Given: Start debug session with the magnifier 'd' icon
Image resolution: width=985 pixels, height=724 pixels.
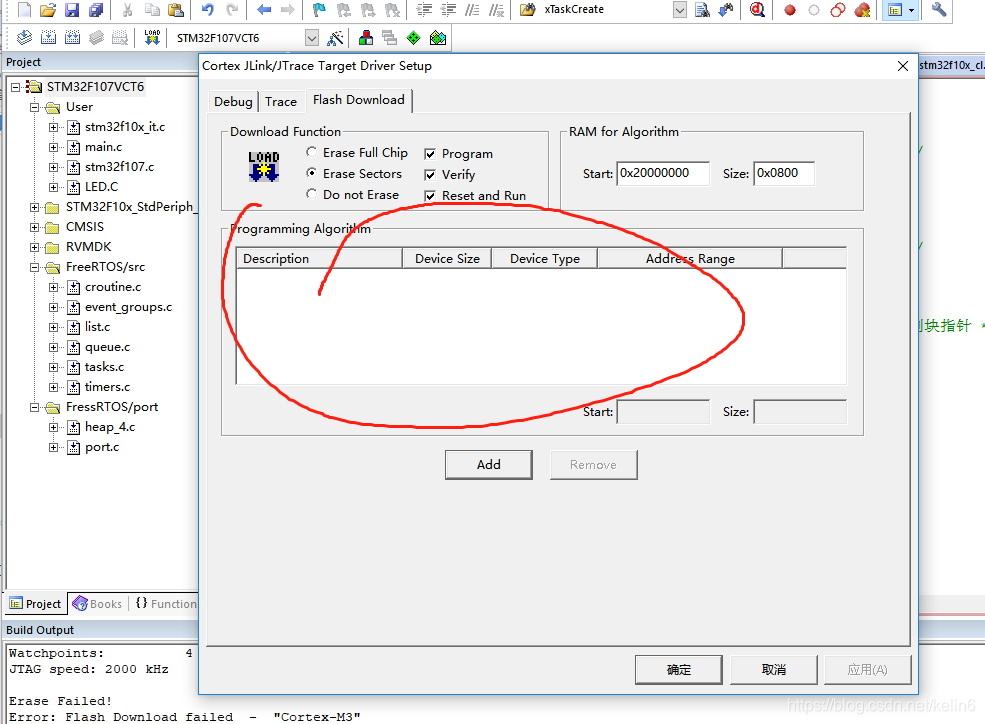Looking at the screenshot, I should tap(757, 9).
